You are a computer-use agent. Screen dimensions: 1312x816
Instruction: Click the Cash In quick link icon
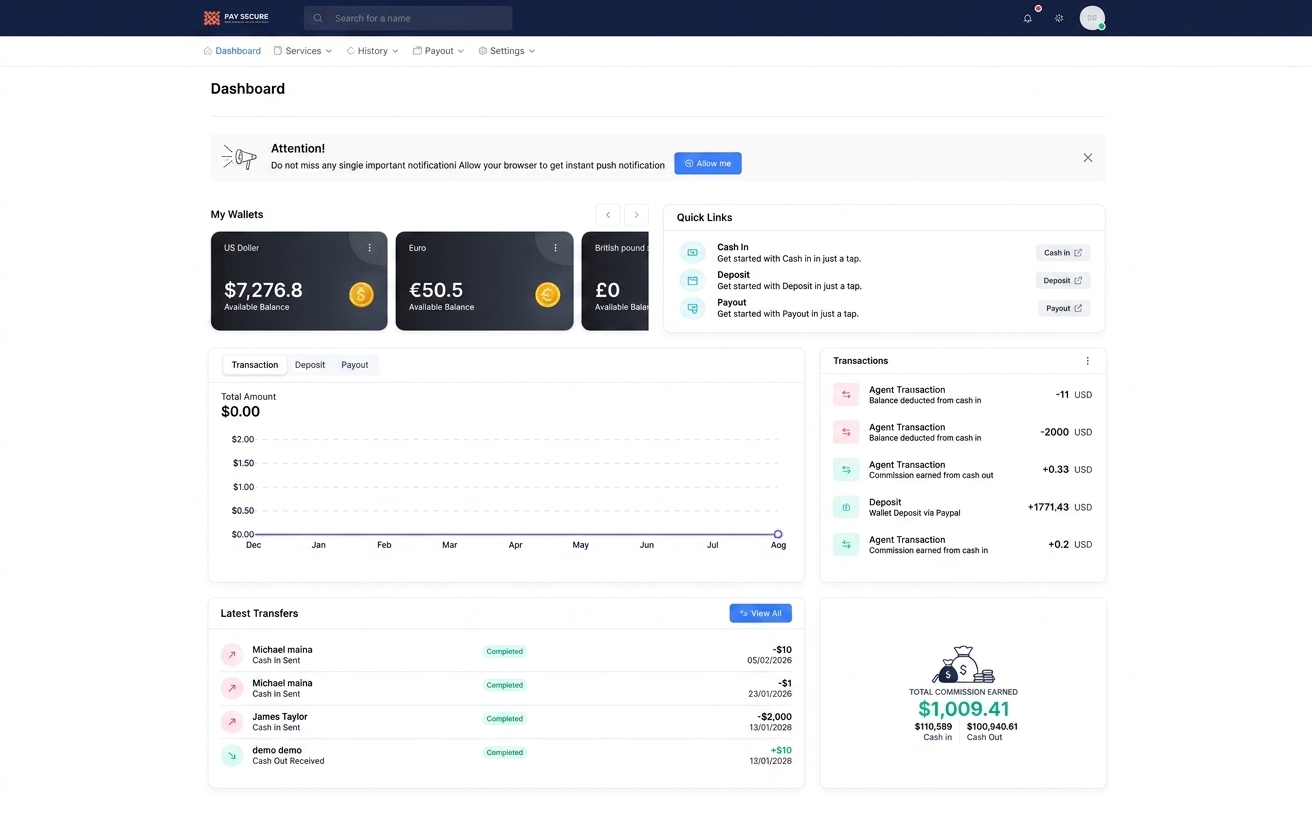[692, 253]
